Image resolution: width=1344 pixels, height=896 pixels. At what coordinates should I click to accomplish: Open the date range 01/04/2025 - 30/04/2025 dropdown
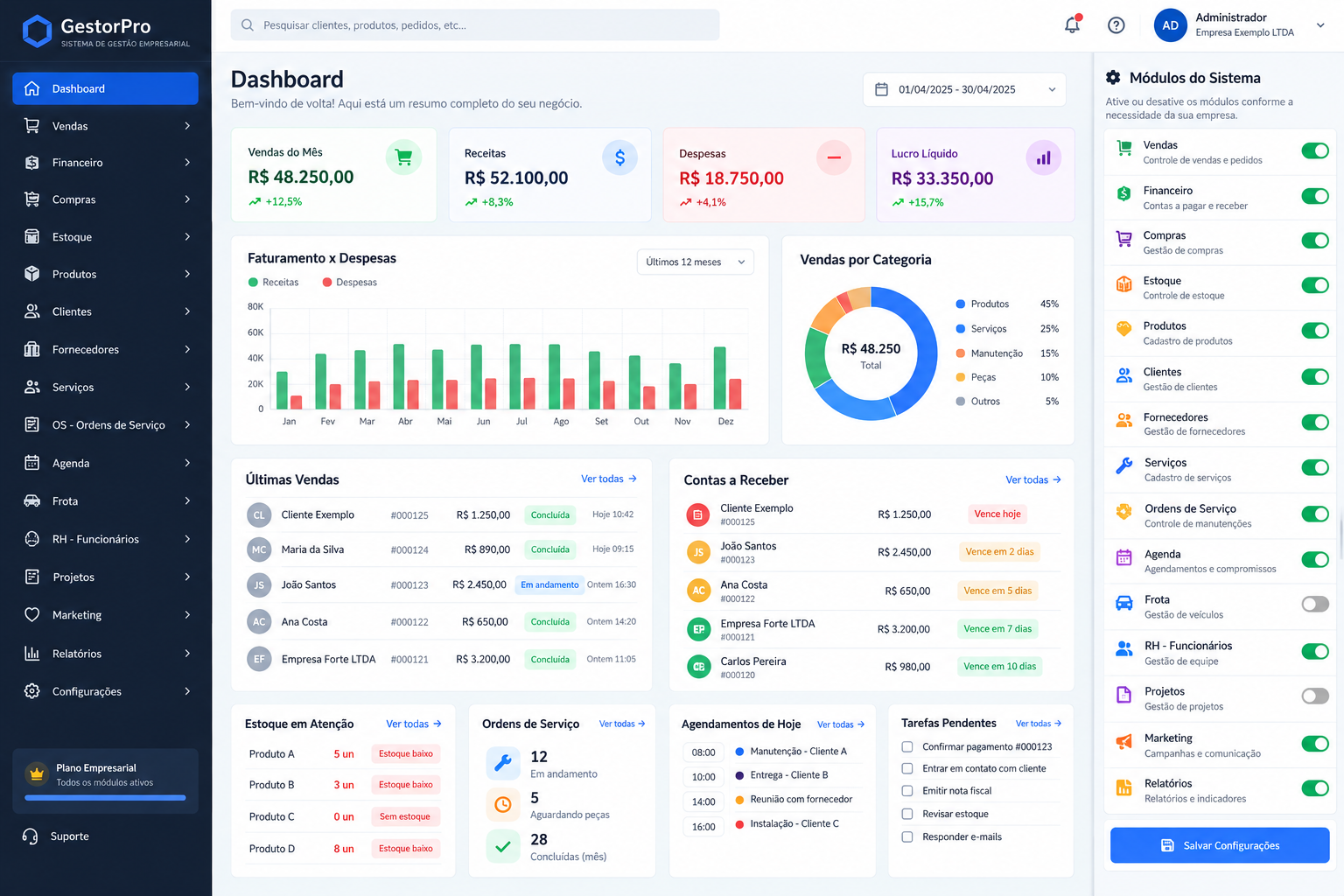click(964, 89)
